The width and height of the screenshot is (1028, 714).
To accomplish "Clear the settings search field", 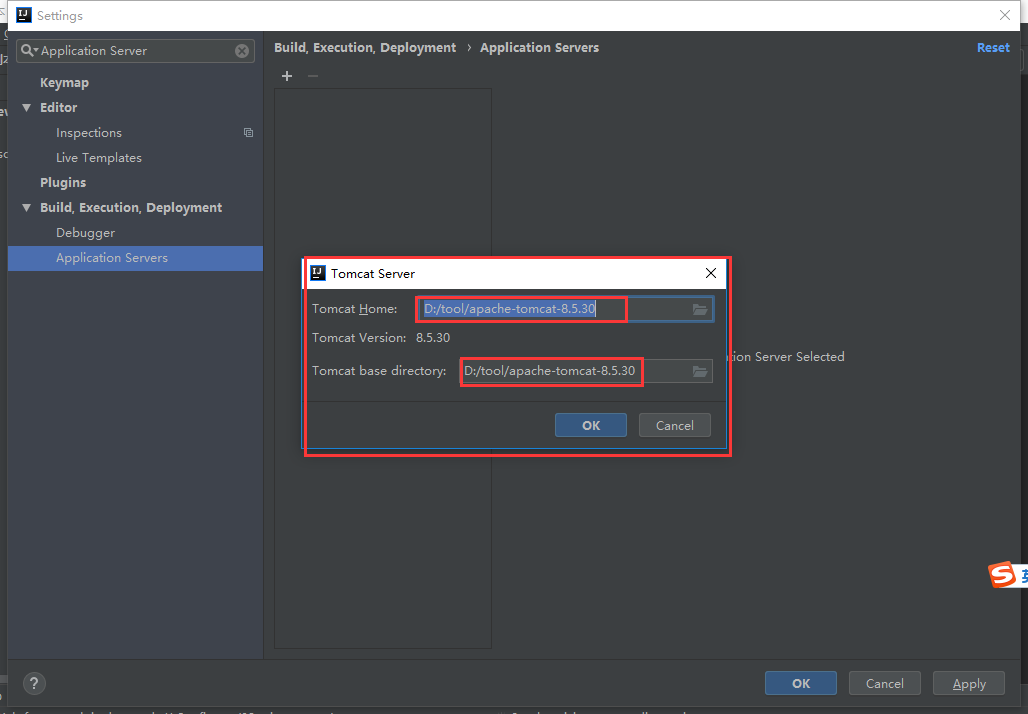I will point(242,51).
